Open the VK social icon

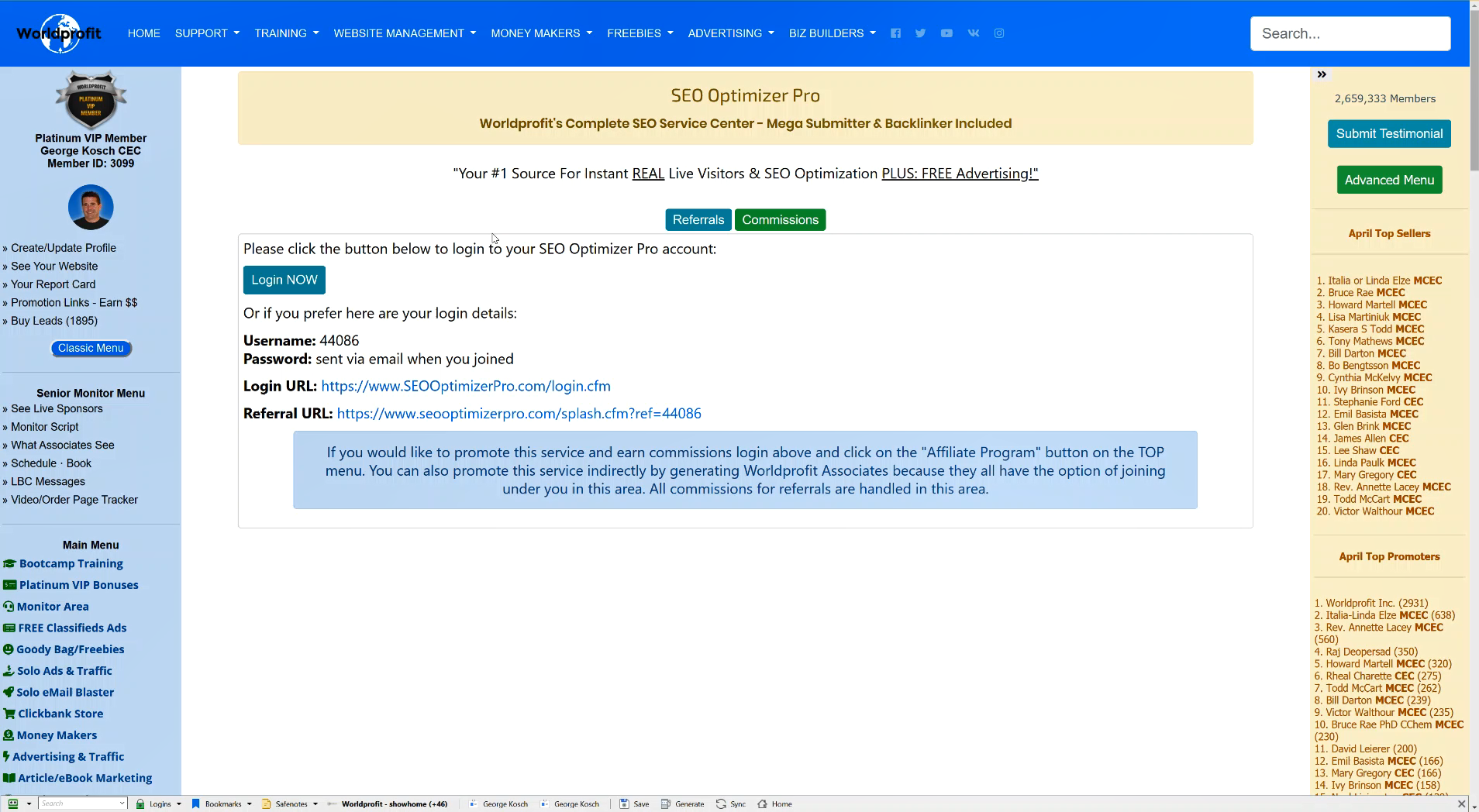974,33
